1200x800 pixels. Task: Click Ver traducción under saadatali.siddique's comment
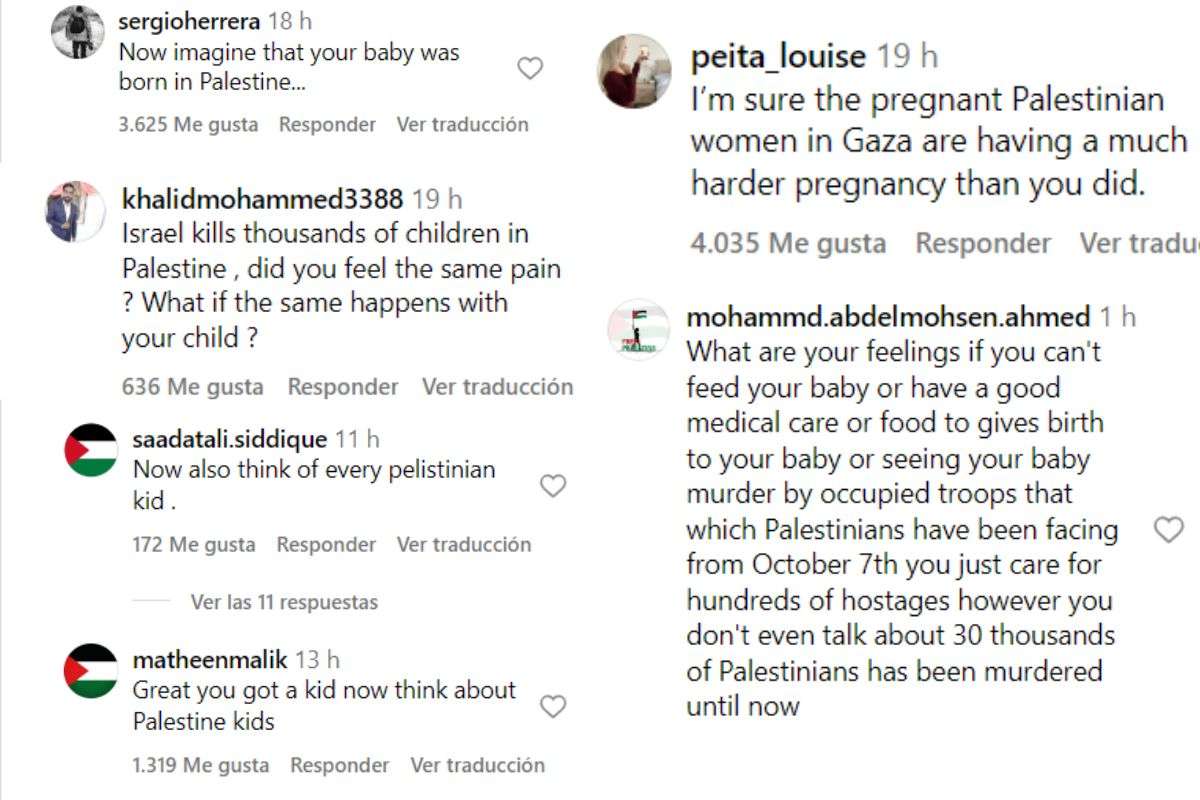[x=463, y=545]
